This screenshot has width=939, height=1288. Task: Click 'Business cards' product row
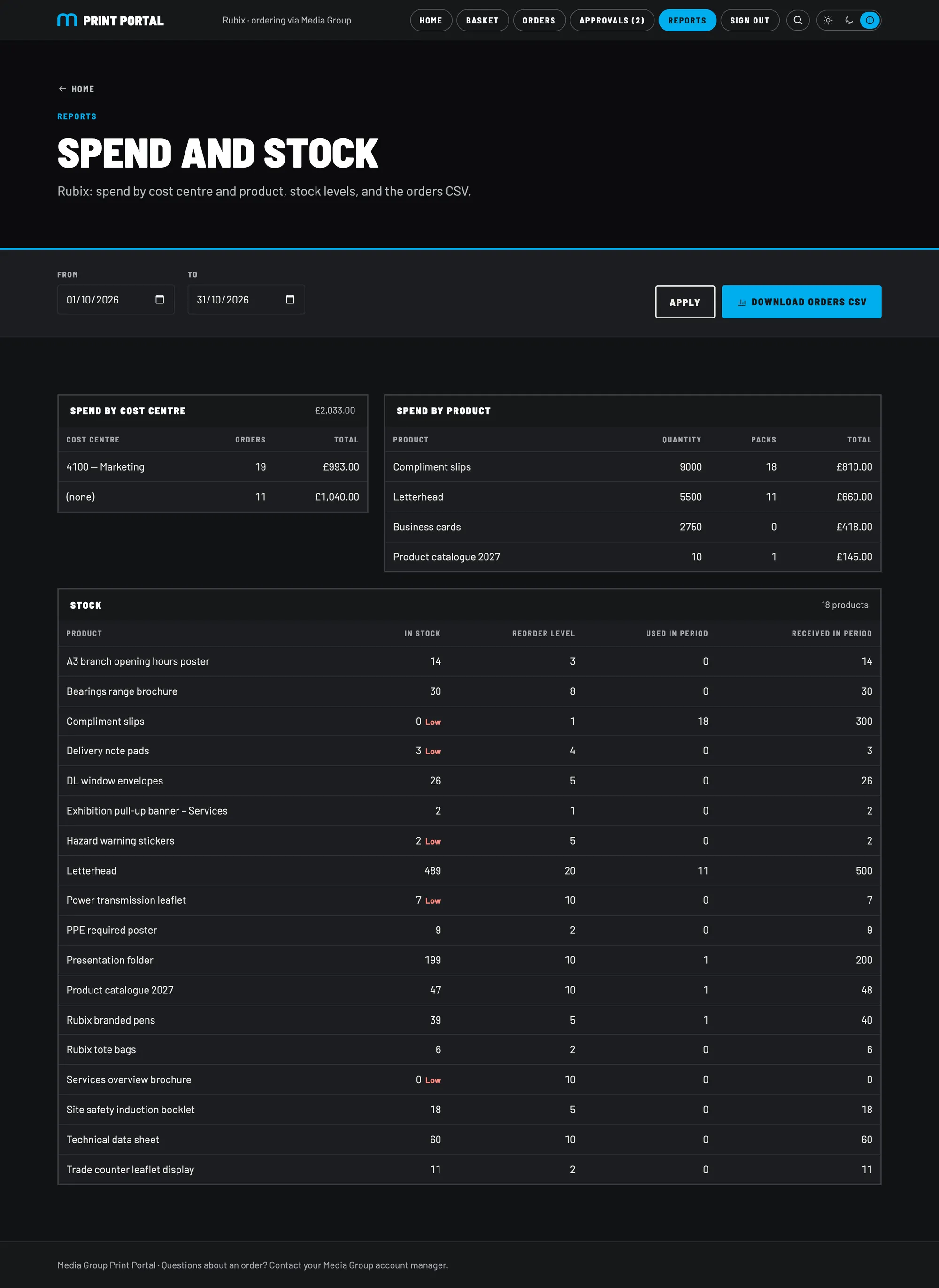point(632,527)
